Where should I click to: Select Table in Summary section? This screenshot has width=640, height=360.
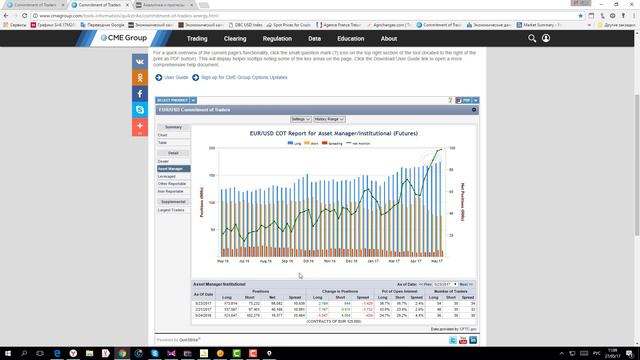[173, 143]
